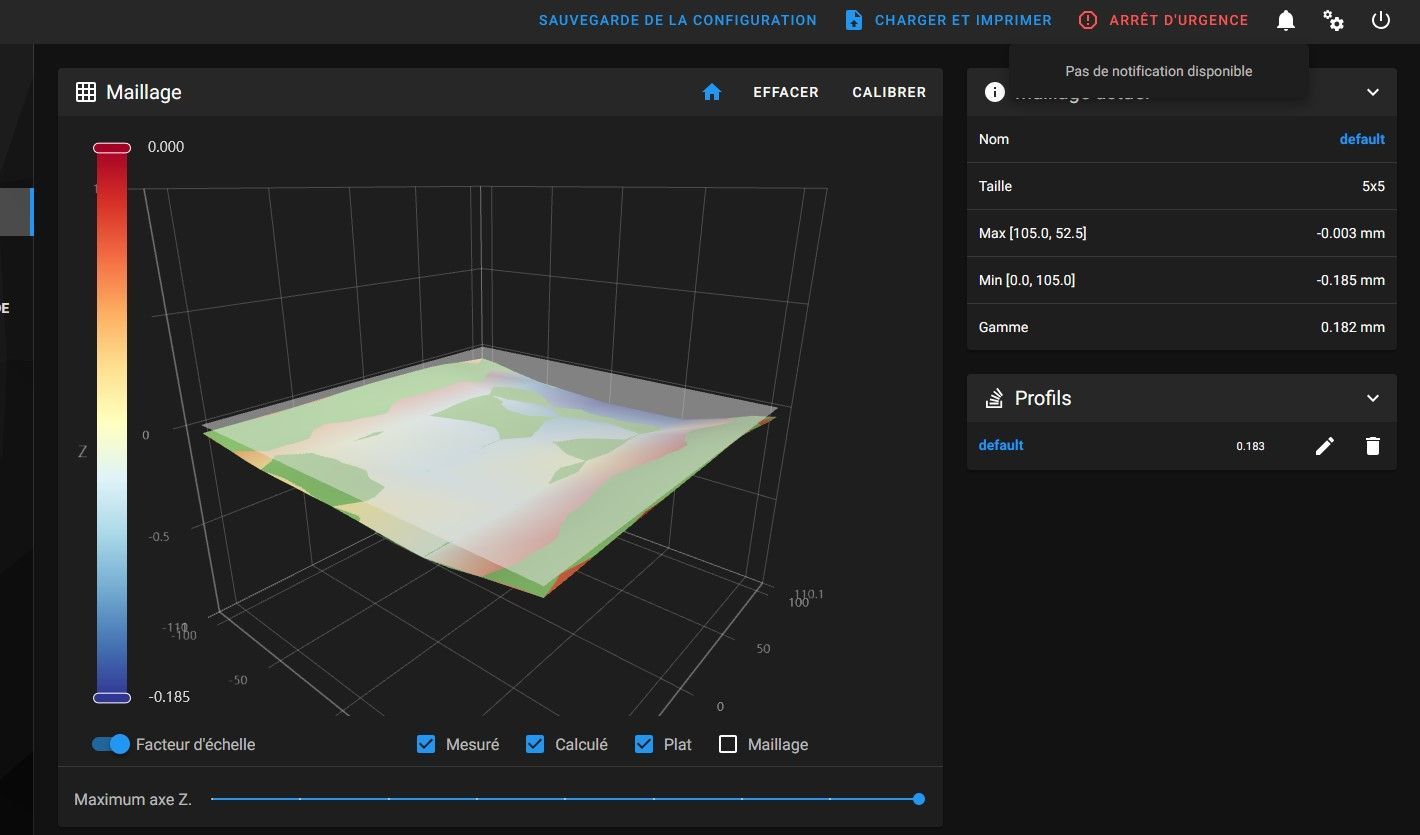Image resolution: width=1420 pixels, height=835 pixels.
Task: Click the home reset view icon
Action: point(712,92)
